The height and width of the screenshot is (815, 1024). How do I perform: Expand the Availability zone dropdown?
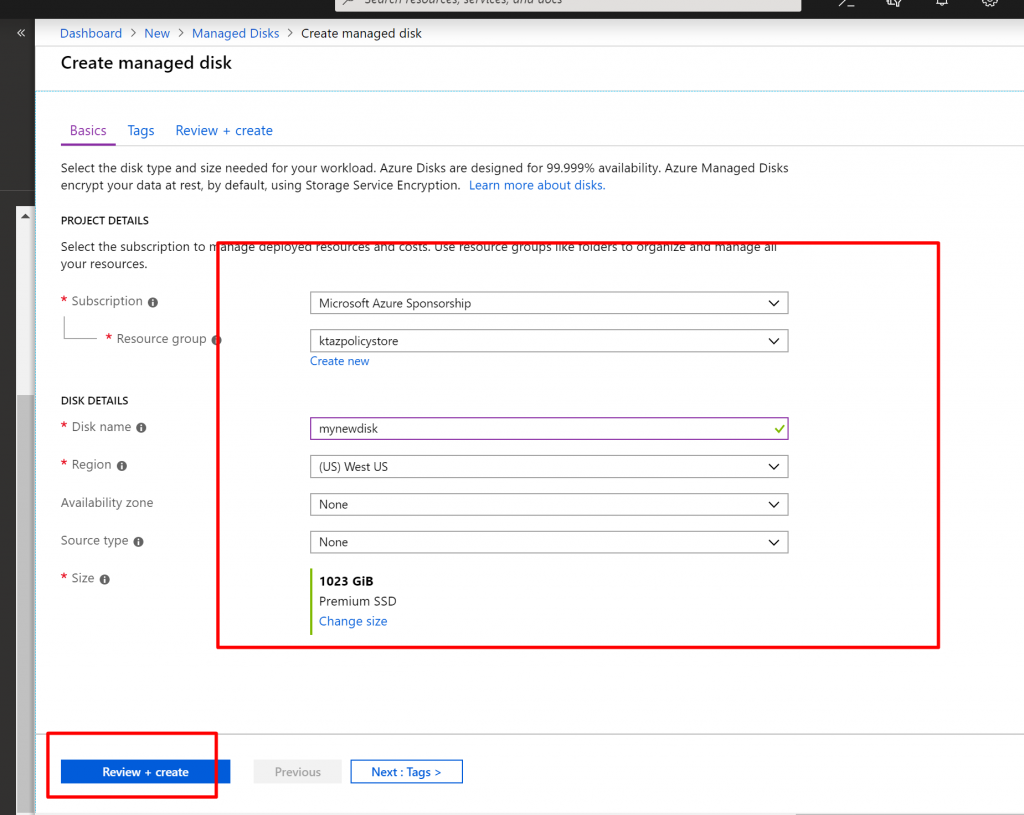tap(548, 505)
